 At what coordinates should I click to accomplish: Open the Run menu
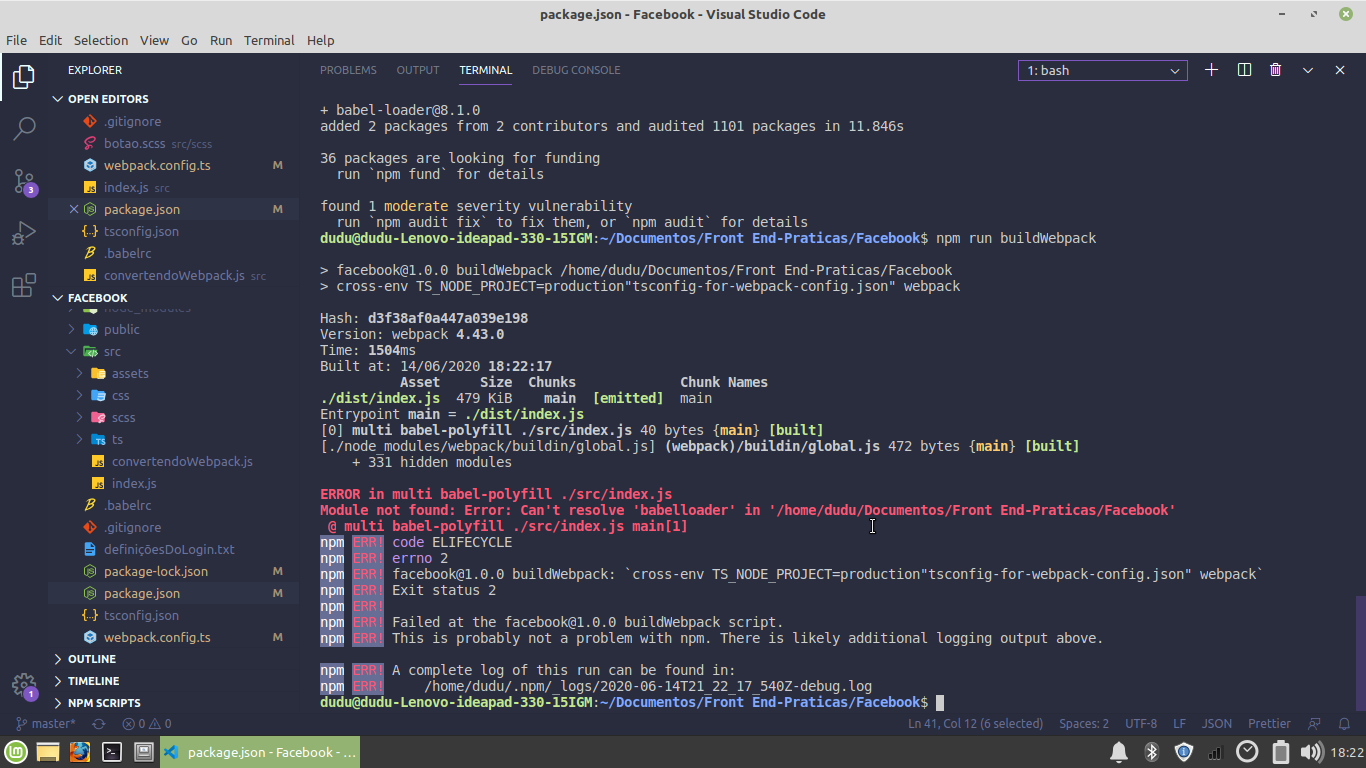click(x=221, y=40)
